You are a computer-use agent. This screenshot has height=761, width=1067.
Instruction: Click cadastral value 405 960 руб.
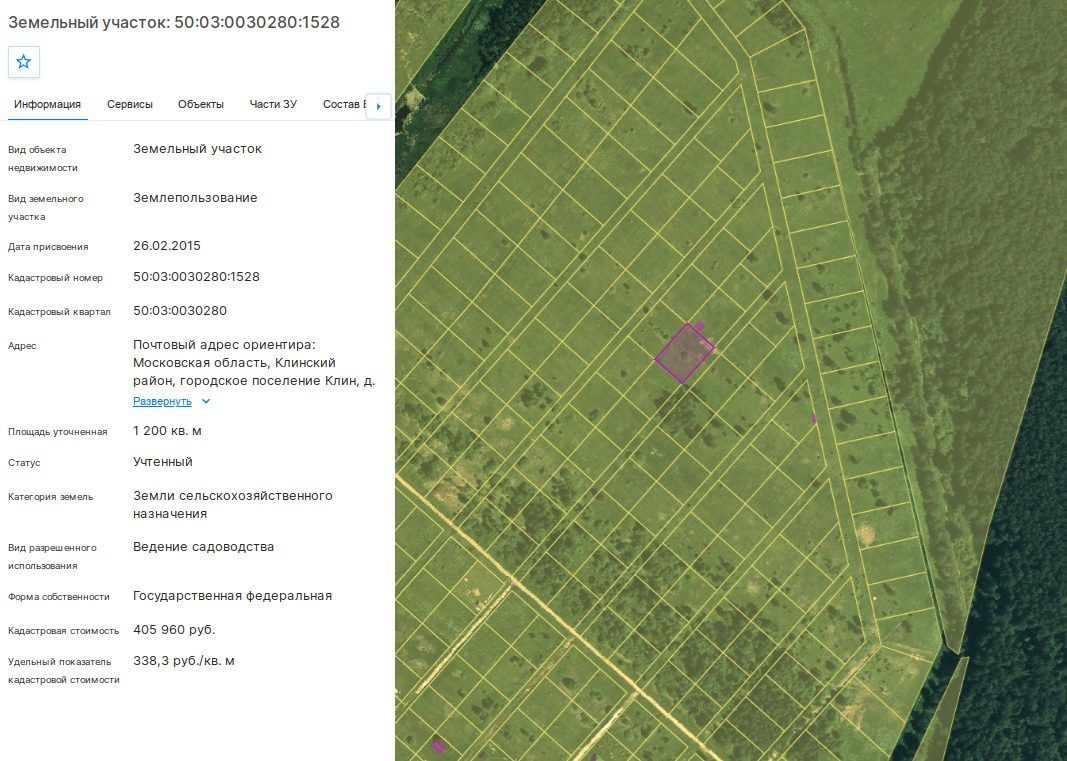(174, 630)
